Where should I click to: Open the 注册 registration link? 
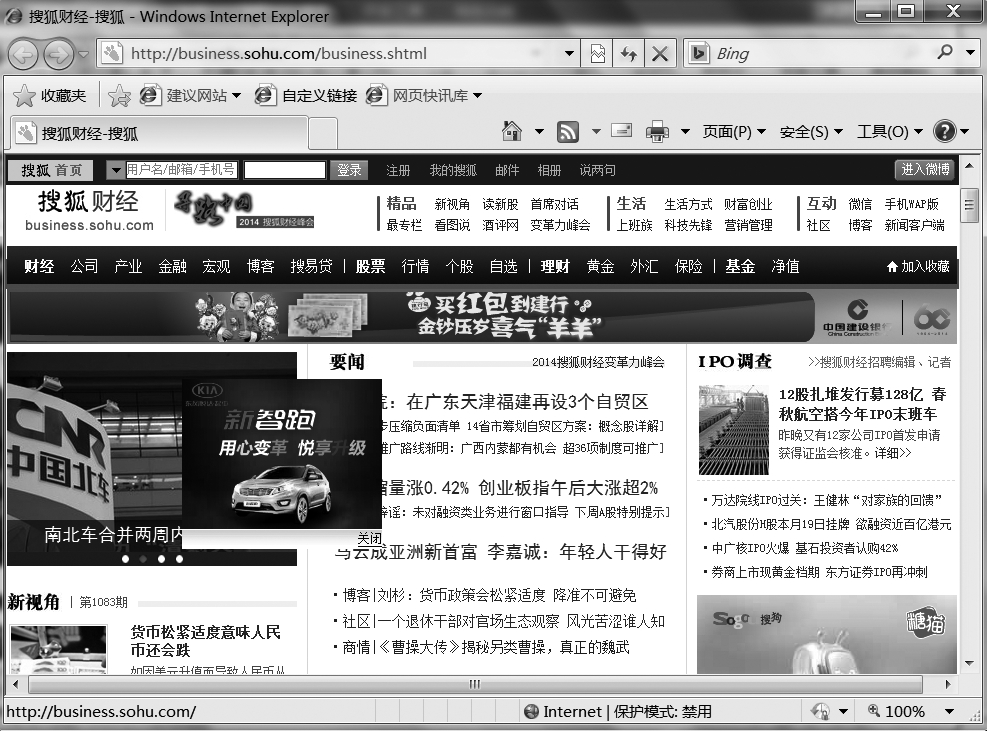(x=398, y=169)
